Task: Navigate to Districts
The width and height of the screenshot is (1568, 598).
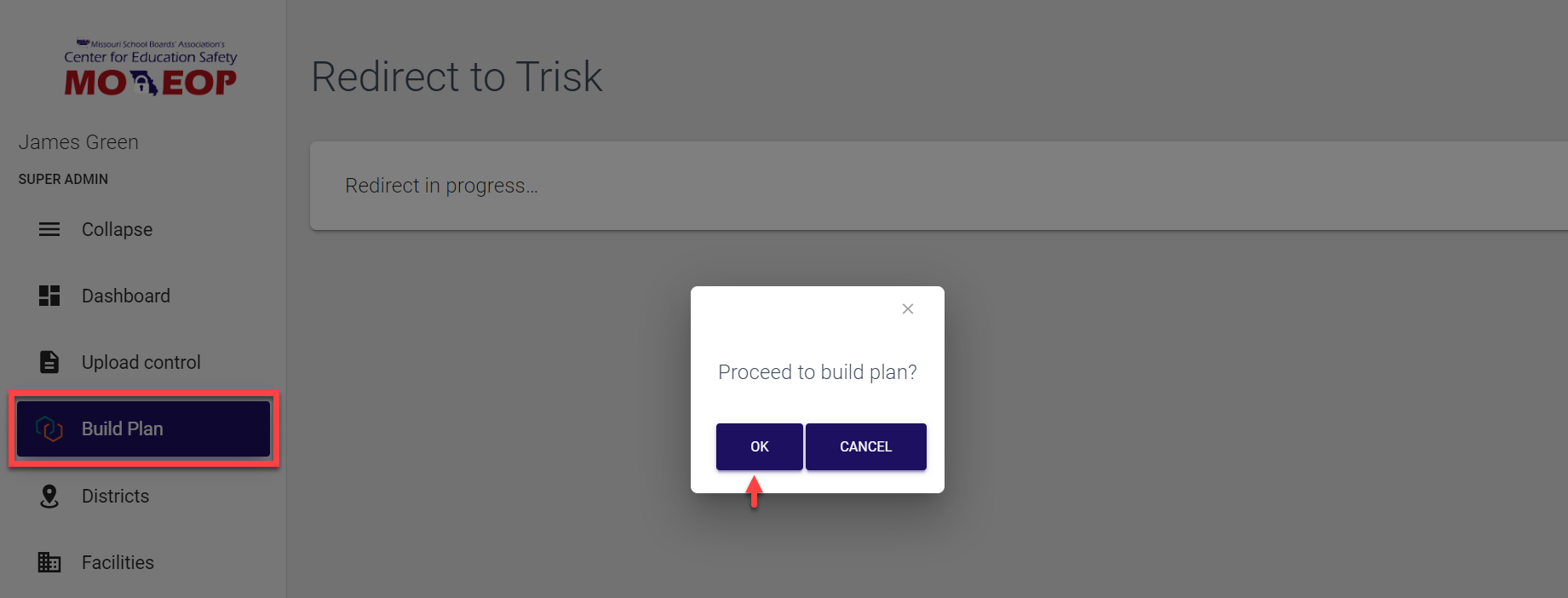Action: [115, 496]
